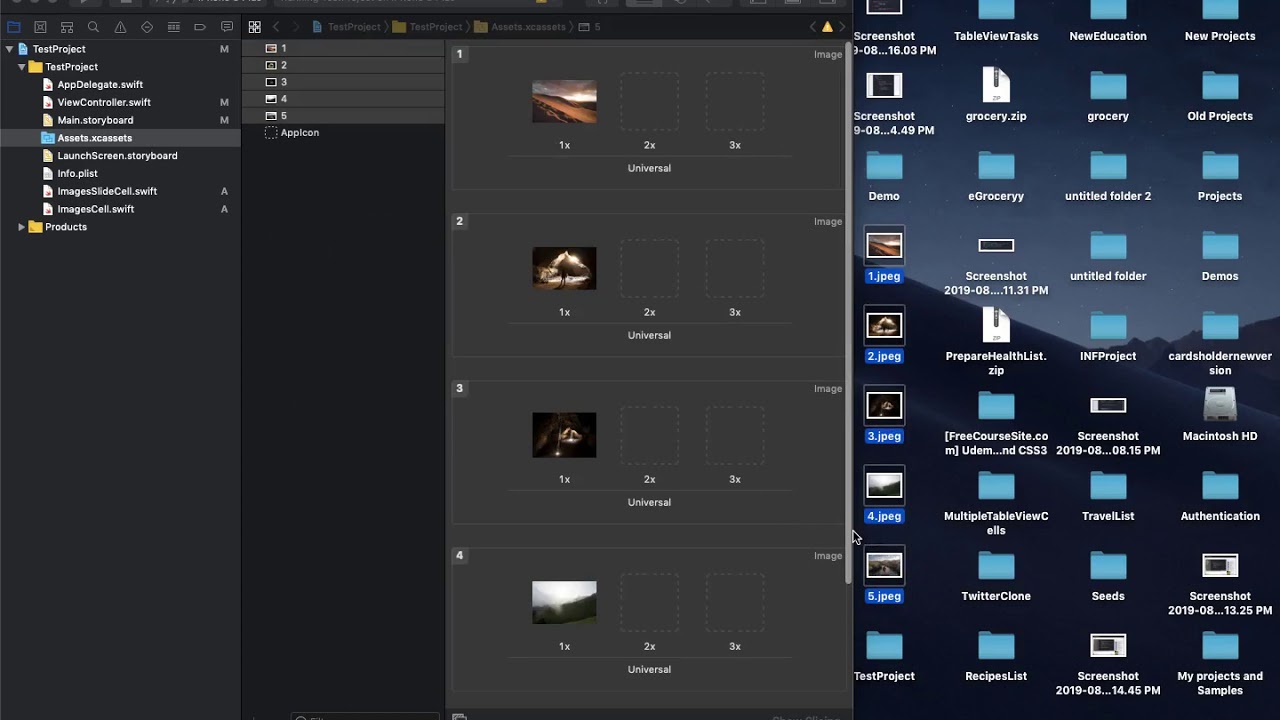This screenshot has height=720, width=1280.
Task: Select AppDelegate.swift in navigator
Action: 100,85
